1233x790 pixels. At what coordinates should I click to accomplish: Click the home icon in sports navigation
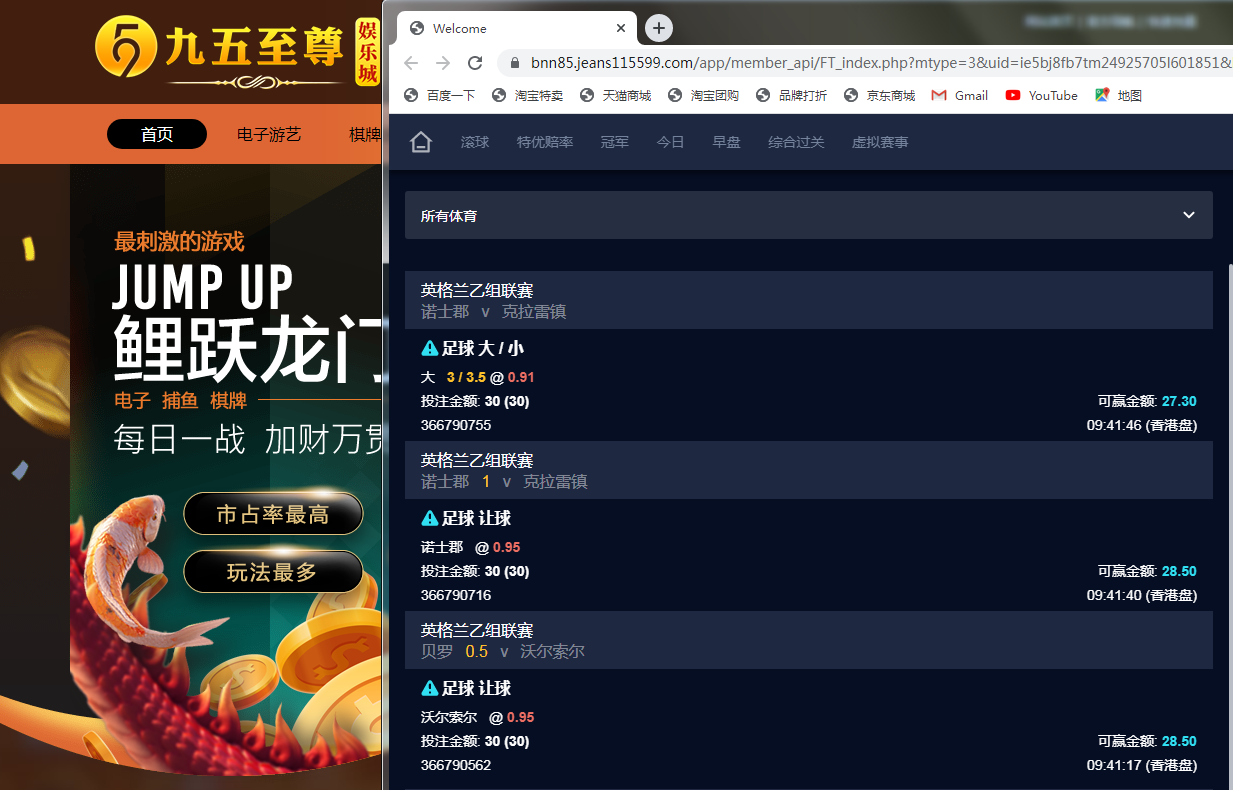(x=421, y=142)
